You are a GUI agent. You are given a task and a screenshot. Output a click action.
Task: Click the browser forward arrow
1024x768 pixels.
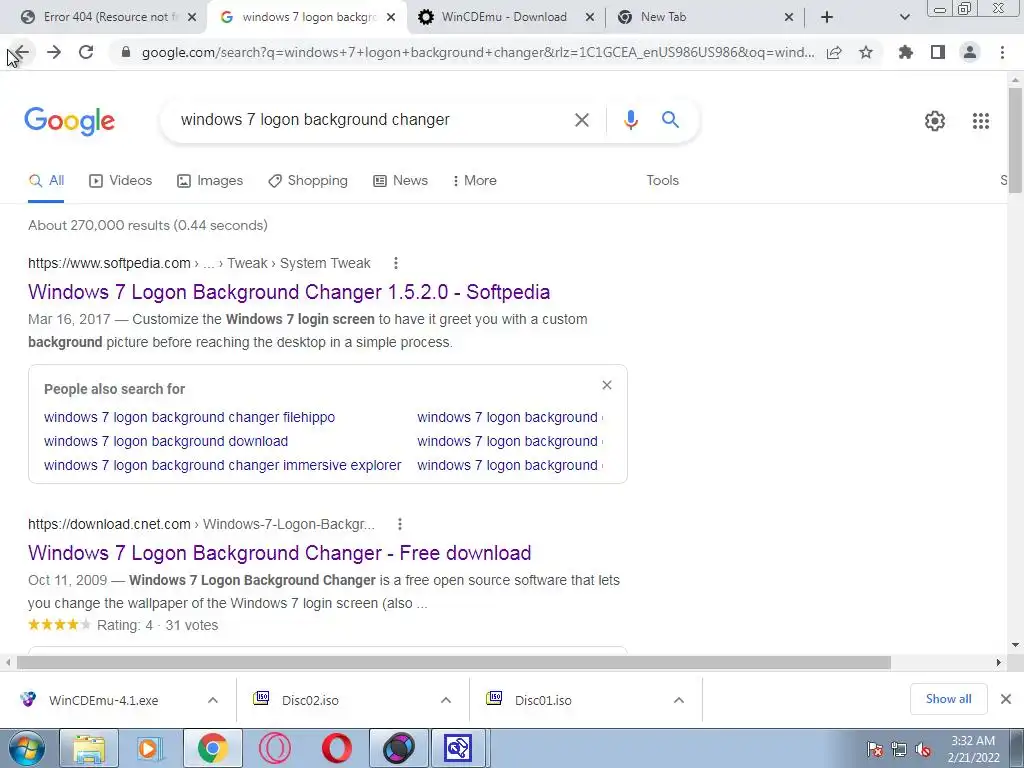pyautogui.click(x=54, y=52)
